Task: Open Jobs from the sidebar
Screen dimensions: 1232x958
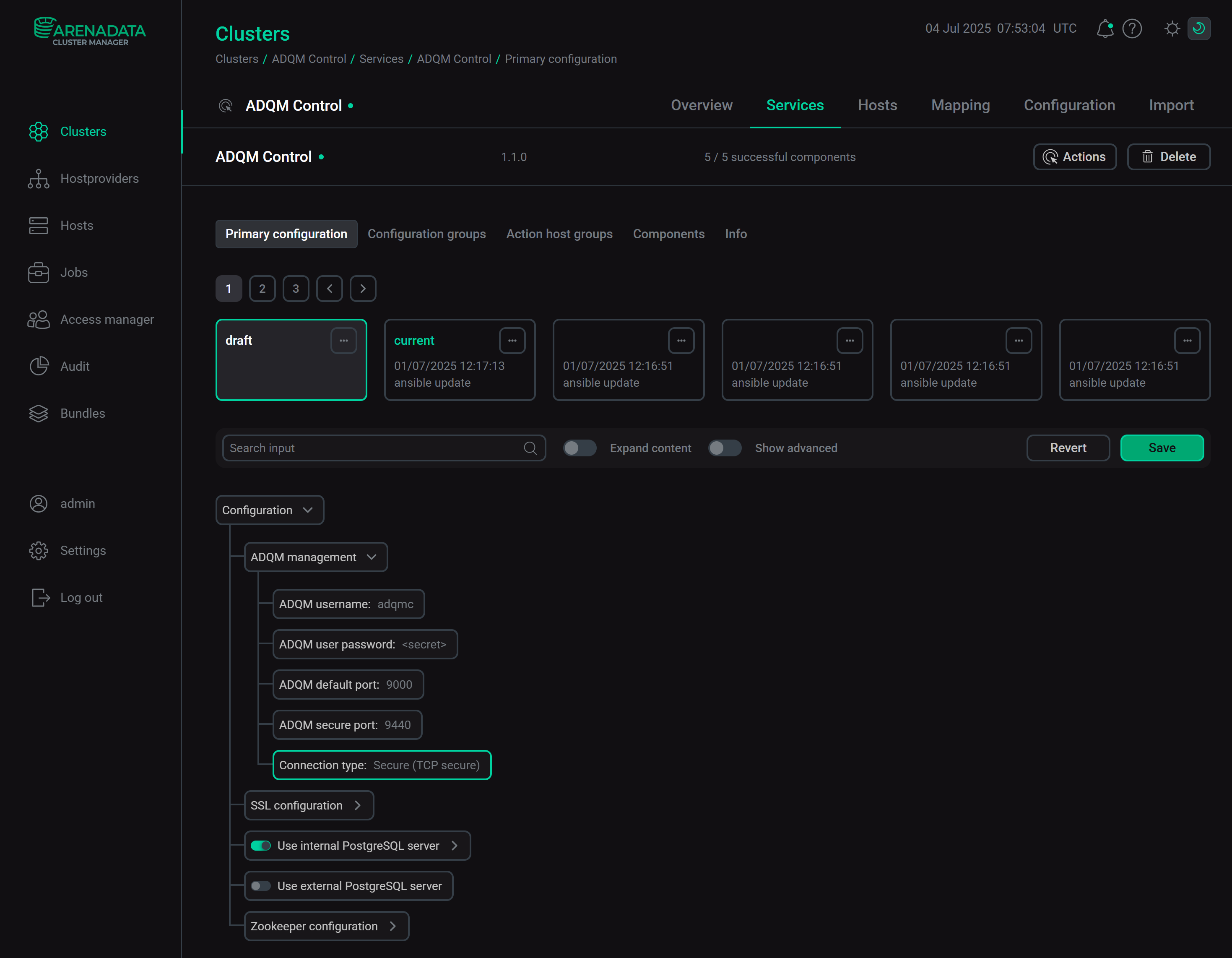Action: coord(74,273)
